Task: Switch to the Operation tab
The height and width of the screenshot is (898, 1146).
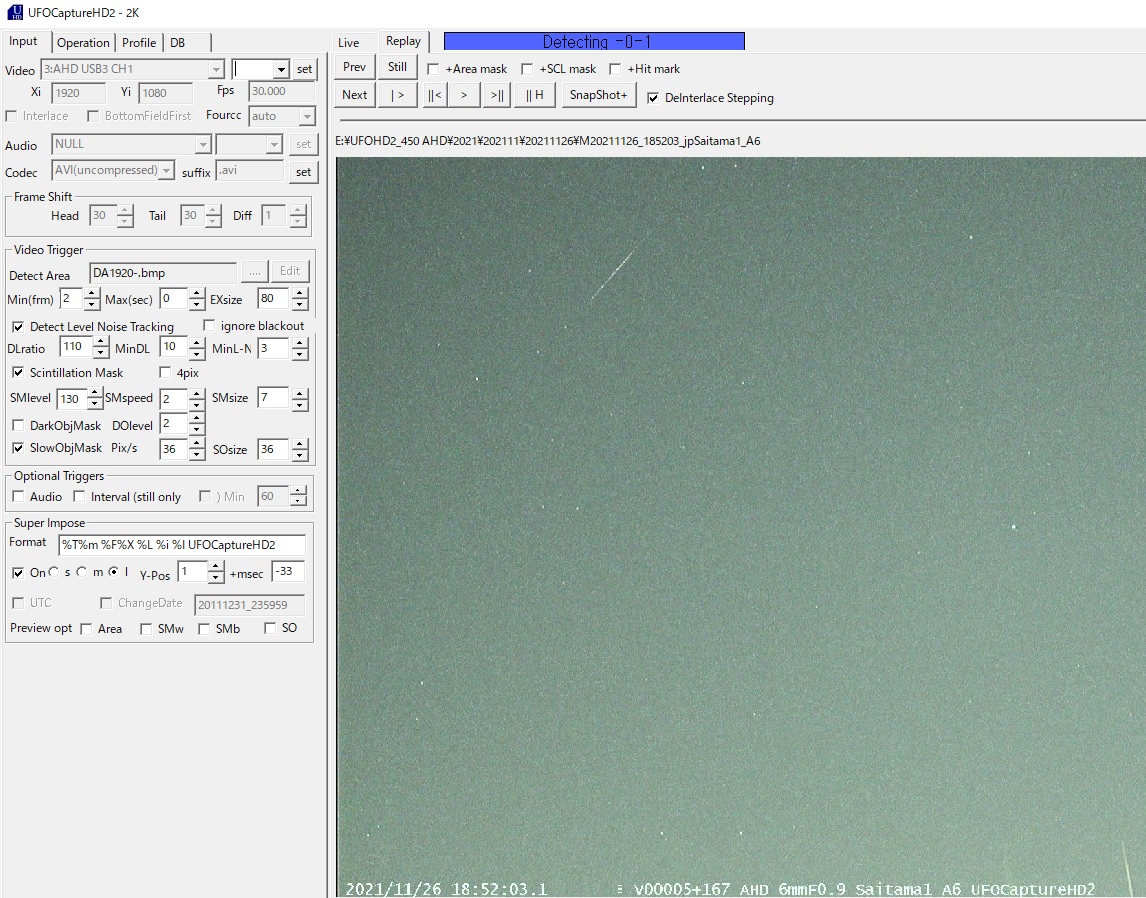Action: coord(83,43)
